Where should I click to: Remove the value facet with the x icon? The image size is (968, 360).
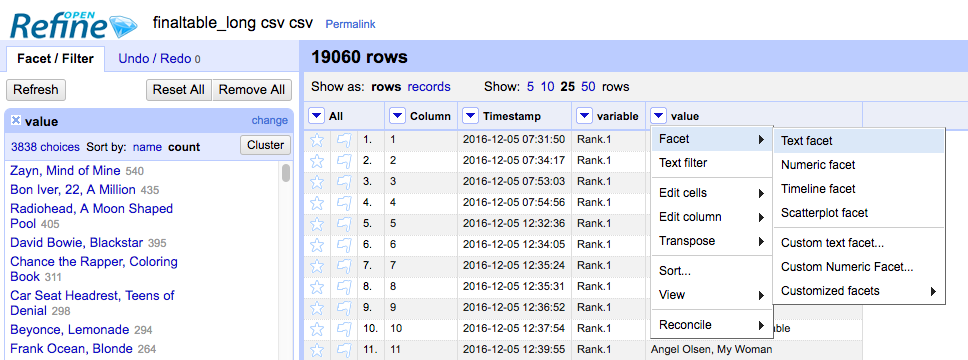tap(16, 120)
